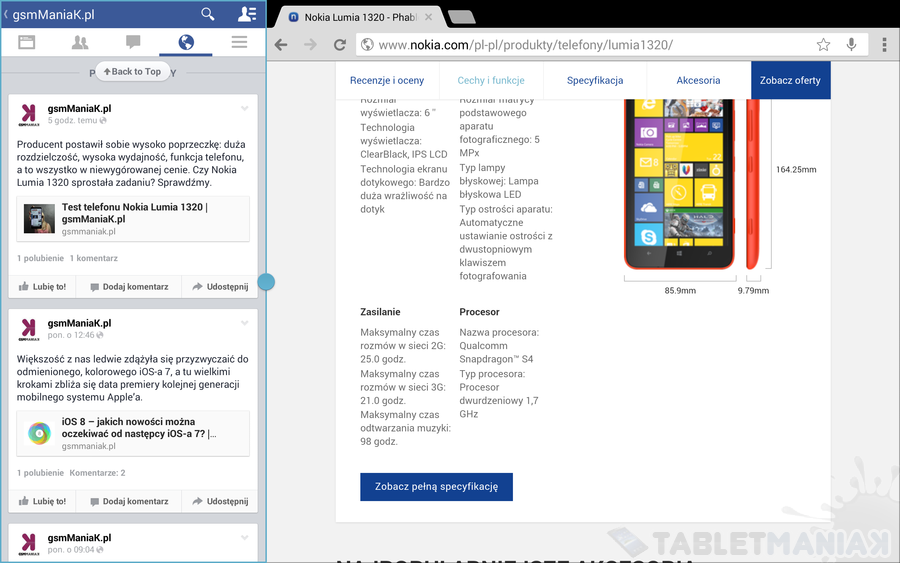This screenshot has height=563, width=900.
Task: Tap the Facebook search magnifier icon
Action: click(208, 14)
